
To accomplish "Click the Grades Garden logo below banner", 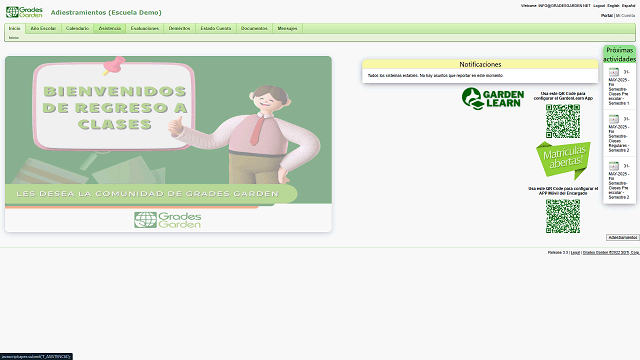I will [x=167, y=220].
